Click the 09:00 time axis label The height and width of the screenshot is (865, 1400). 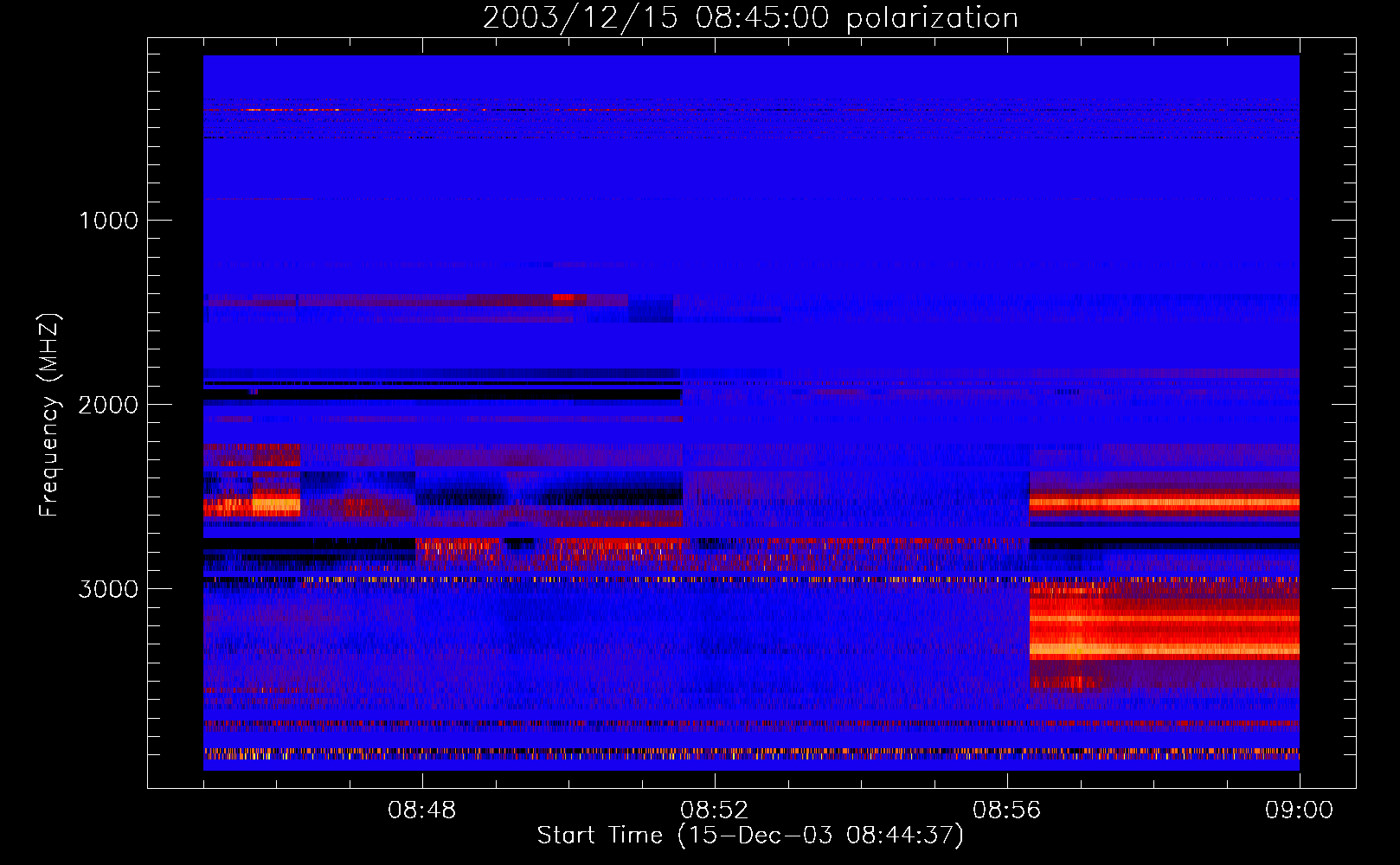[1299, 811]
